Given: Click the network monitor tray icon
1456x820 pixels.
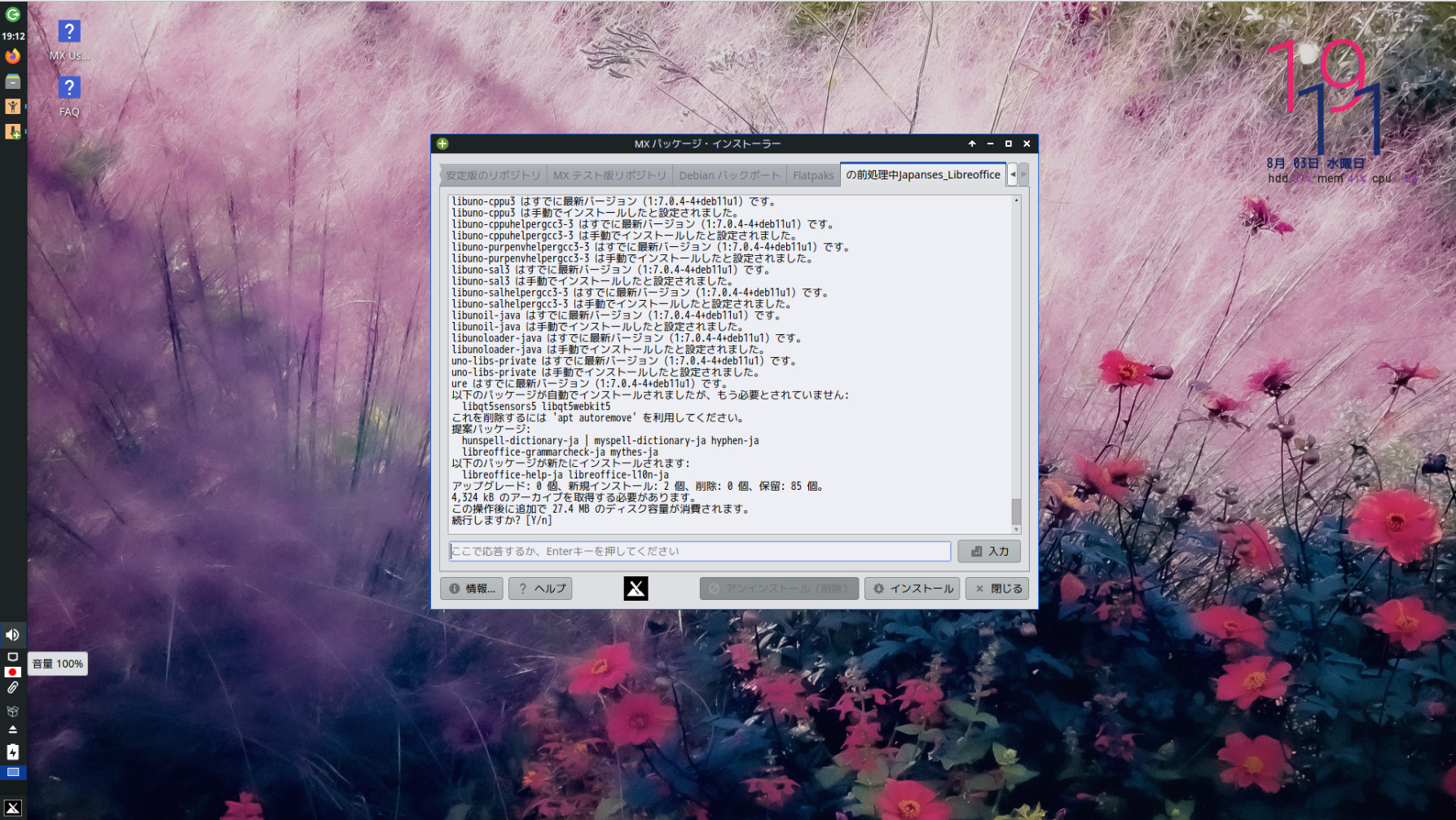Looking at the screenshot, I should (13, 656).
